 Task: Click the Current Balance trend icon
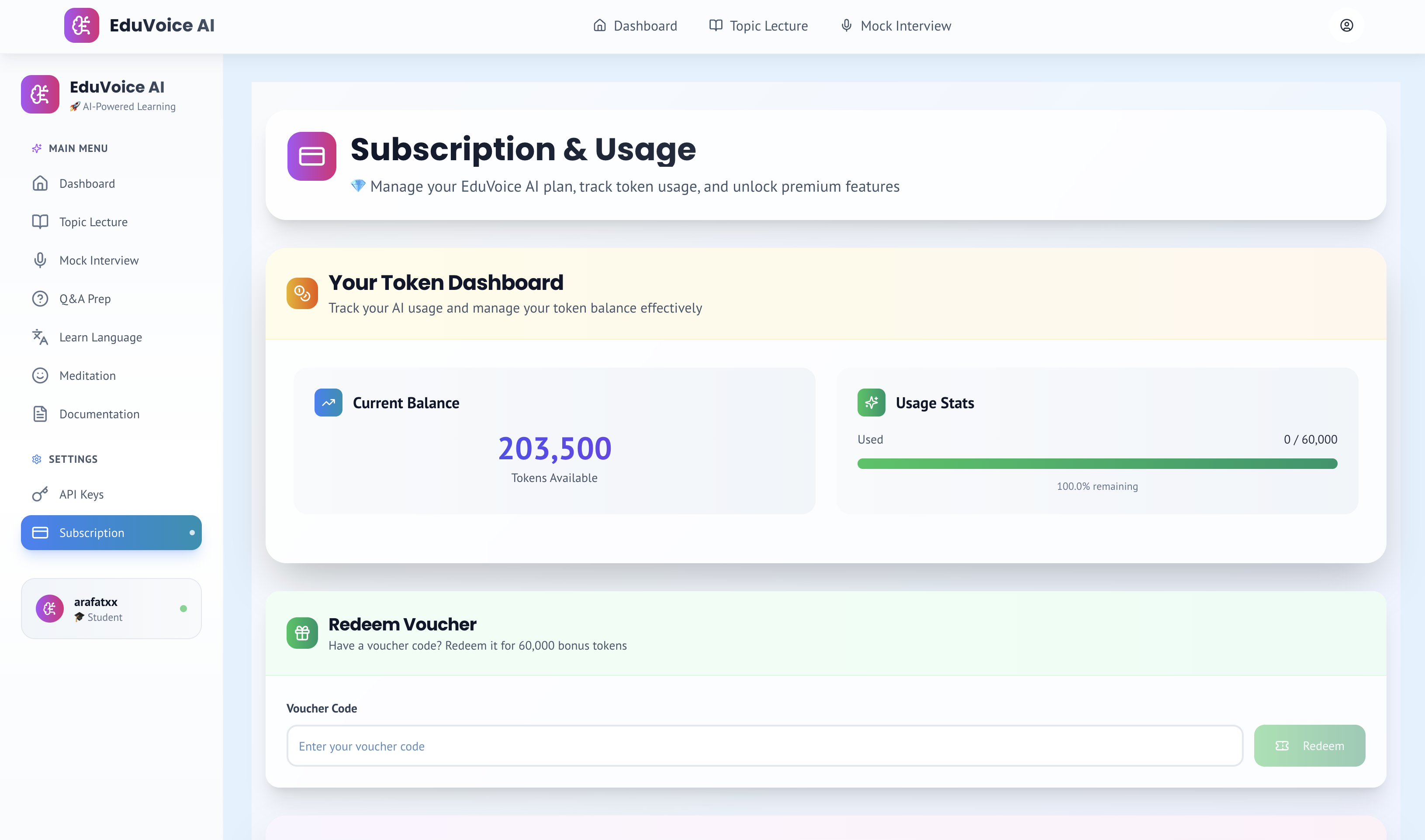[x=328, y=403]
